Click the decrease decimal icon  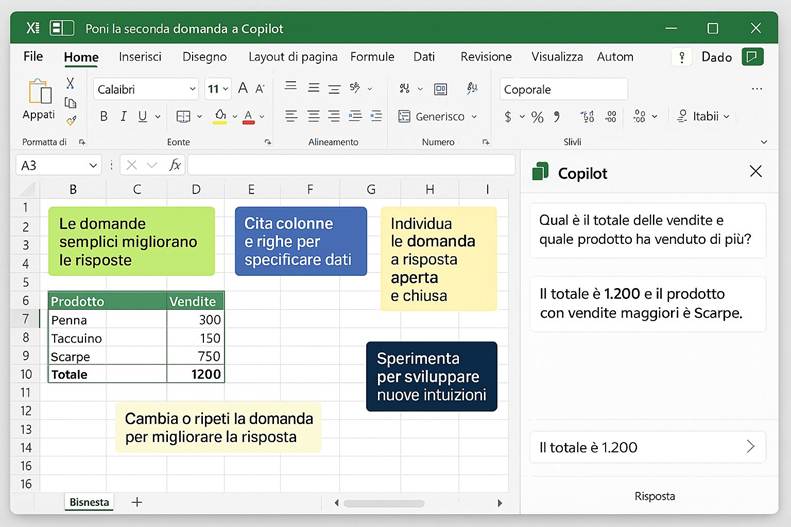tap(611, 117)
